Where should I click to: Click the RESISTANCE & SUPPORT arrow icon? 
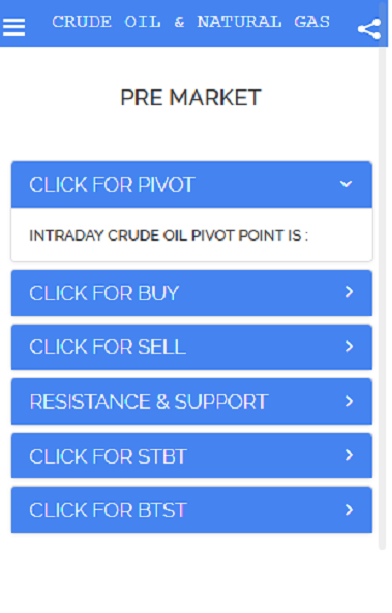click(x=349, y=401)
